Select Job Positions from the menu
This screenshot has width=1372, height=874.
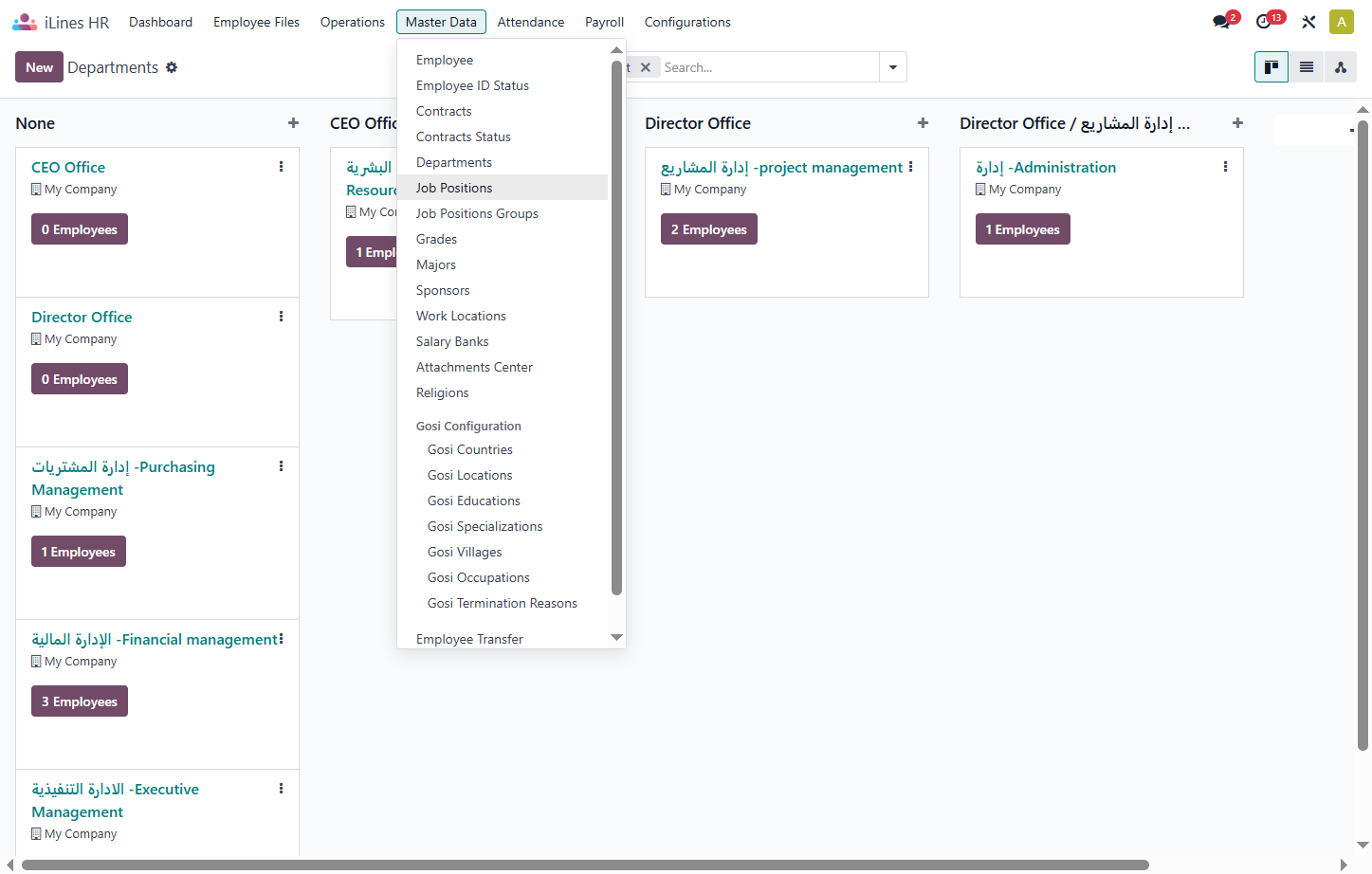coord(503,188)
